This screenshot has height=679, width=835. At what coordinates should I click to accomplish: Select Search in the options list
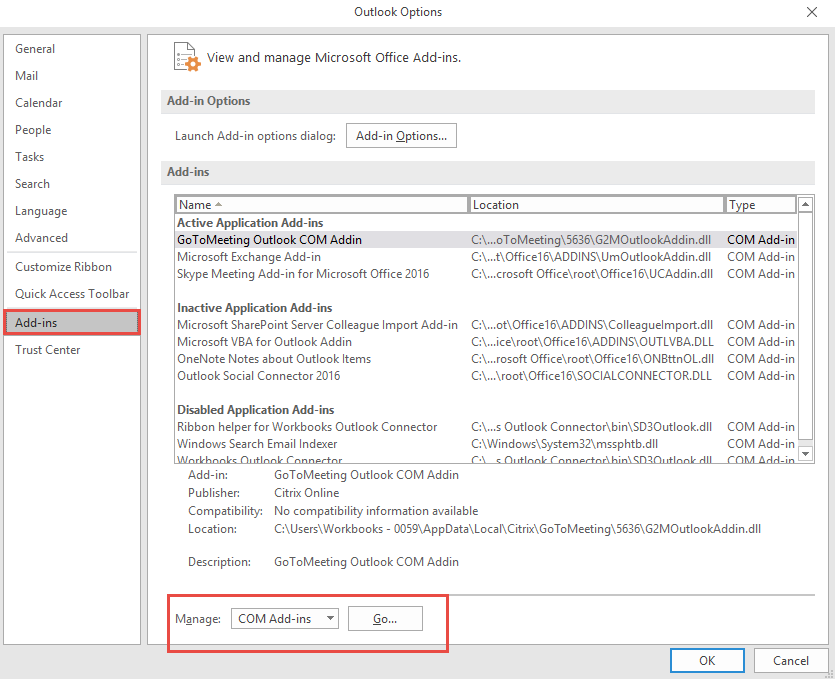click(x=32, y=184)
